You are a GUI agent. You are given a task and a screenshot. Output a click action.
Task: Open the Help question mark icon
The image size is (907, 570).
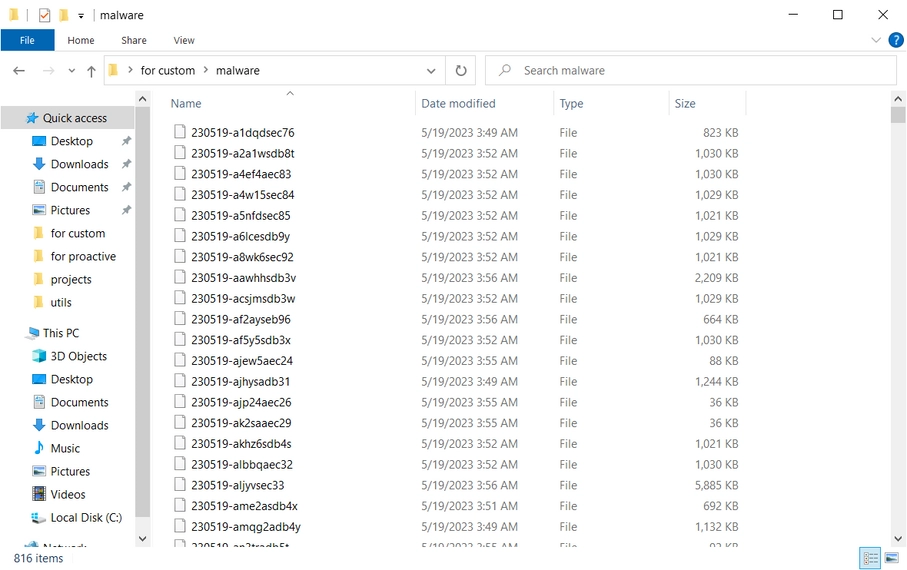click(895, 40)
